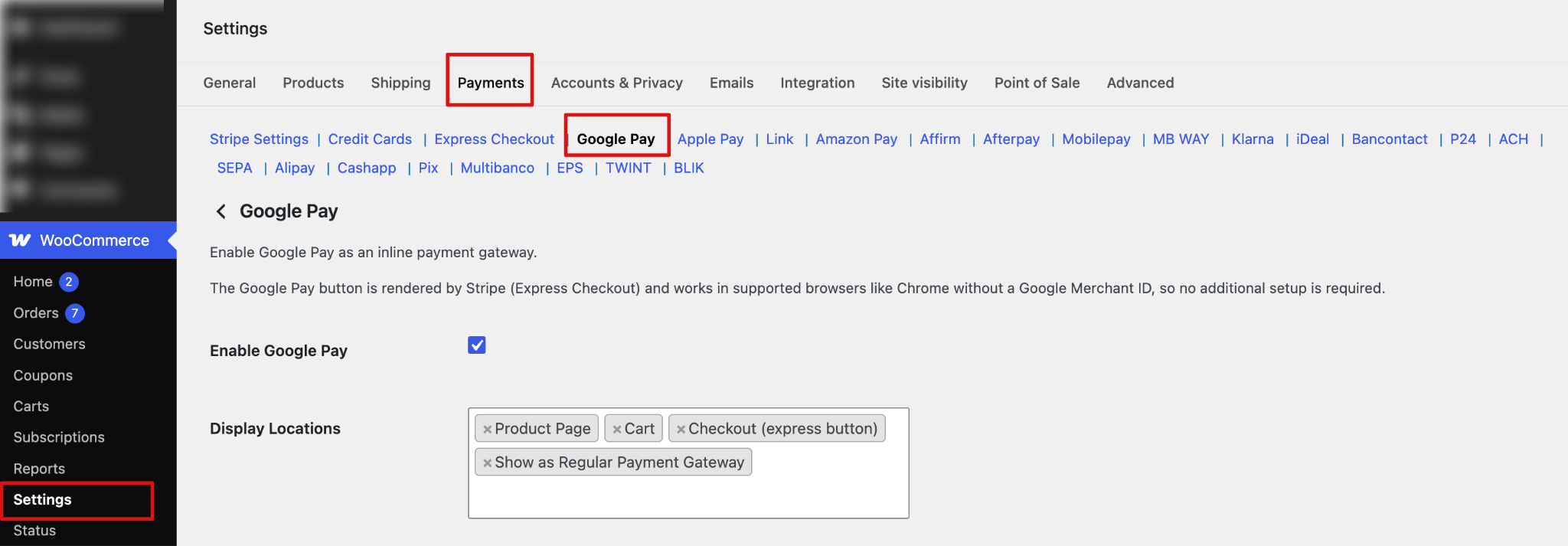Screen dimensions: 1568x546
Task: Open Subscriptions in the sidebar
Action: point(59,437)
